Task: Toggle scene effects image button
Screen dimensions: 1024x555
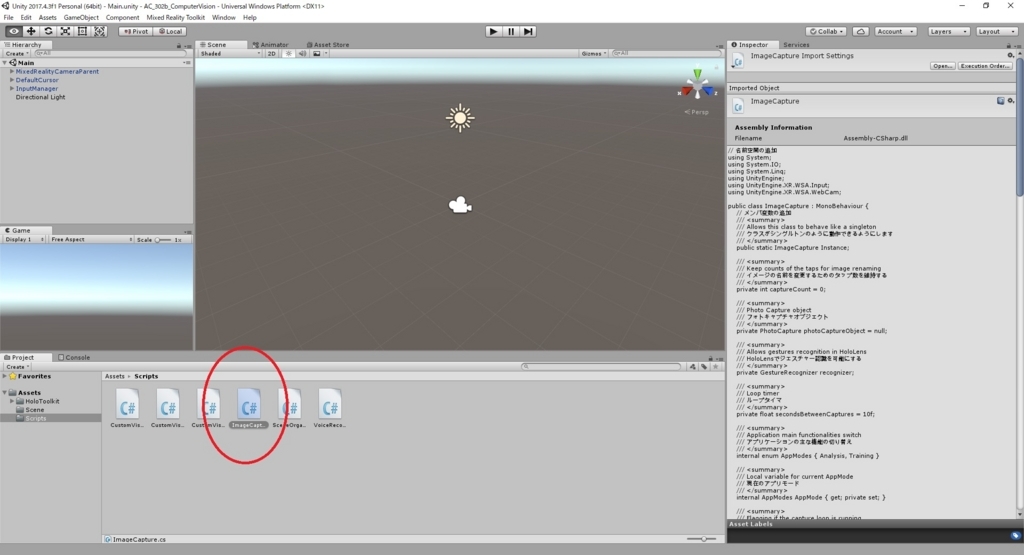Action: pos(317,54)
